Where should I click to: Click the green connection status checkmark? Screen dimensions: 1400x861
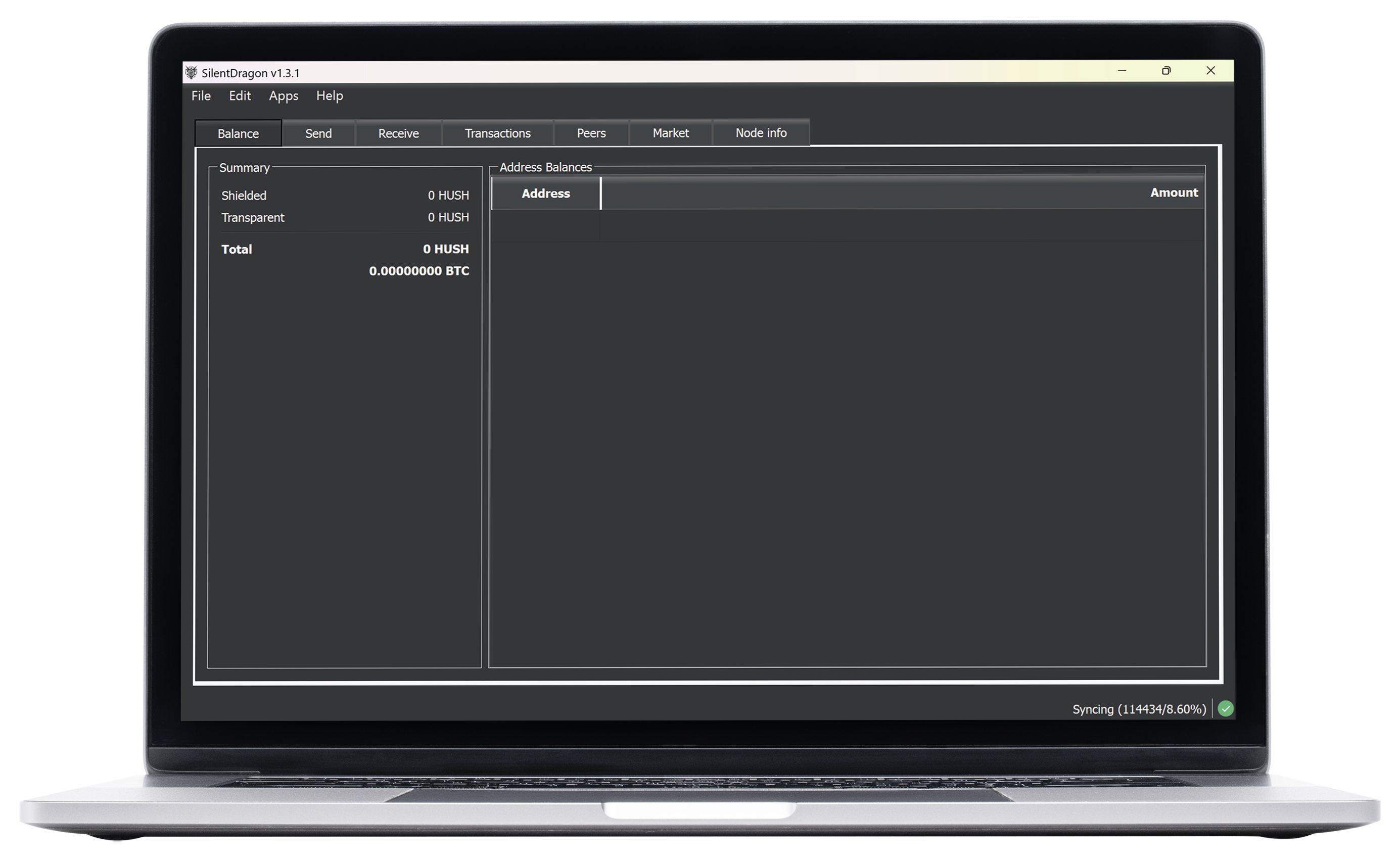point(1225,708)
